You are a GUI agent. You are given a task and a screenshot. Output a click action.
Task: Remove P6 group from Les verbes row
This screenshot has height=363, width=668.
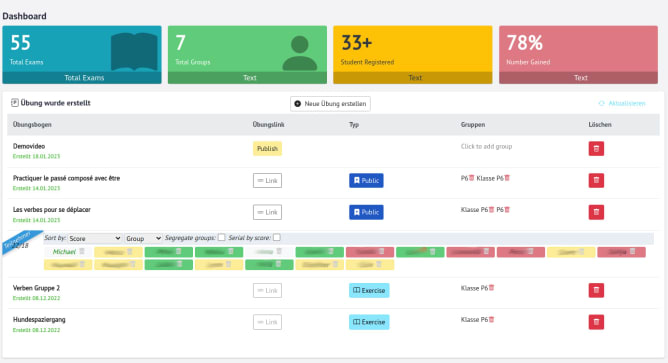(507, 210)
